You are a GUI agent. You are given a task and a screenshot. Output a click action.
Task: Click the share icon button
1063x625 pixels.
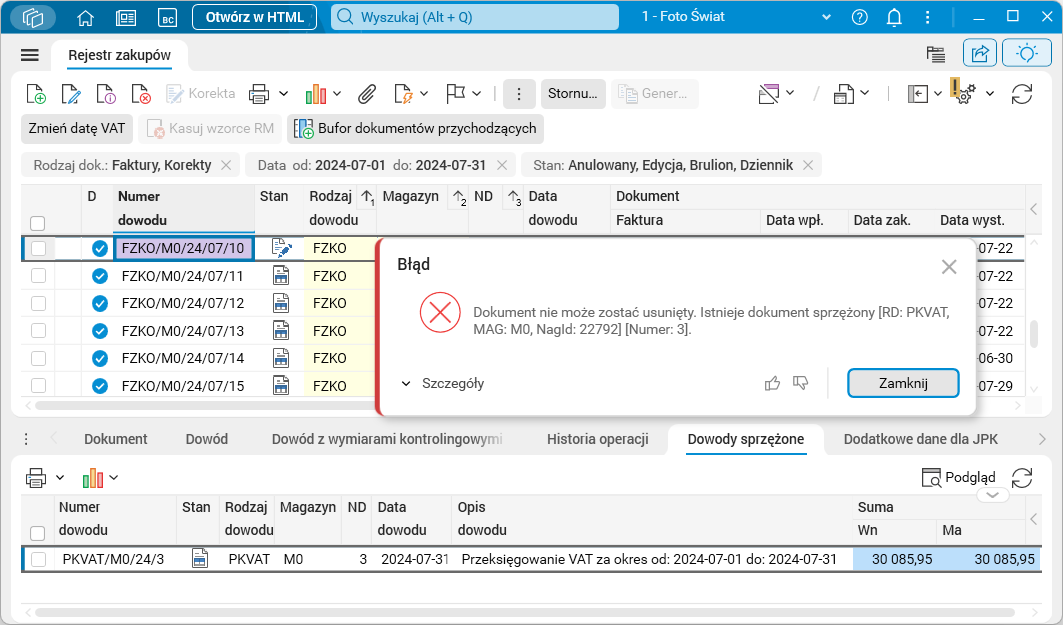[980, 54]
